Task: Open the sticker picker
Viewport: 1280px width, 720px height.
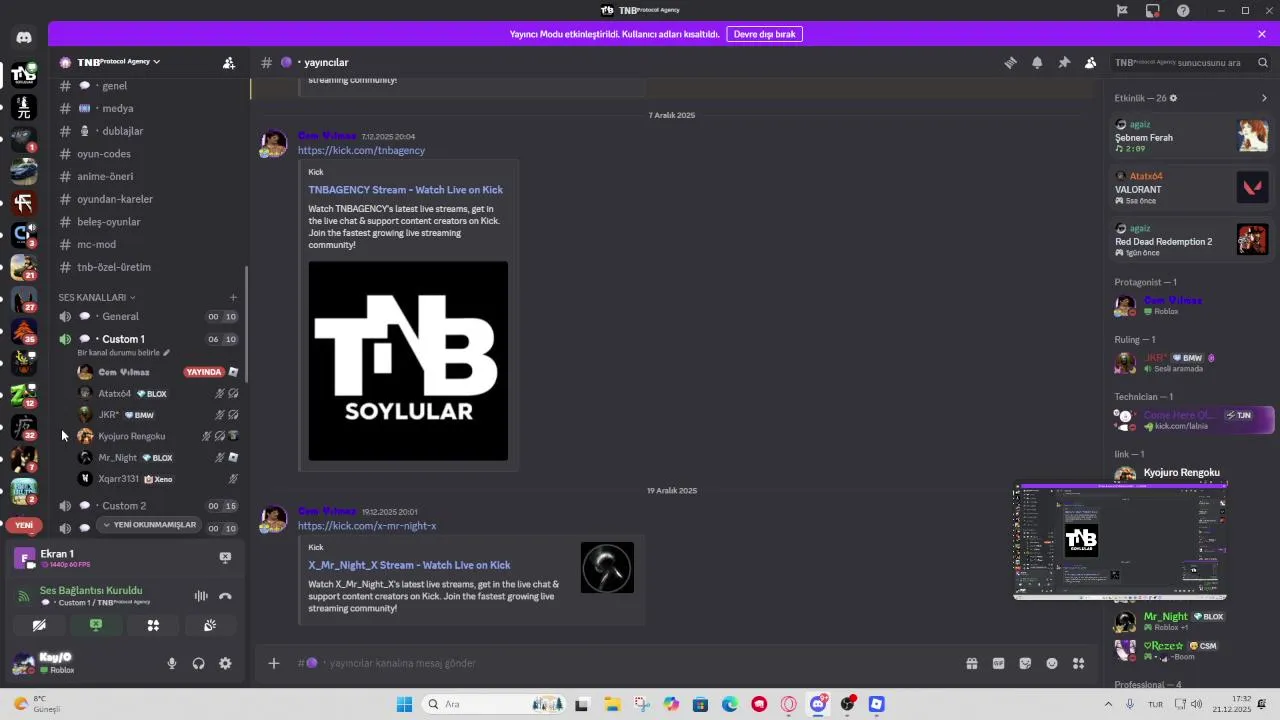Action: pyautogui.click(x=1025, y=663)
